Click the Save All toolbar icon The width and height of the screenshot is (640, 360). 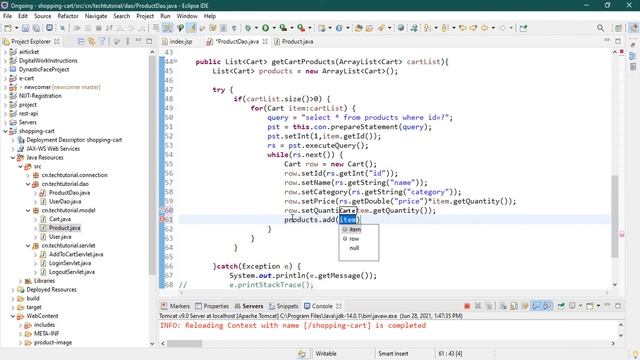click(x=36, y=28)
